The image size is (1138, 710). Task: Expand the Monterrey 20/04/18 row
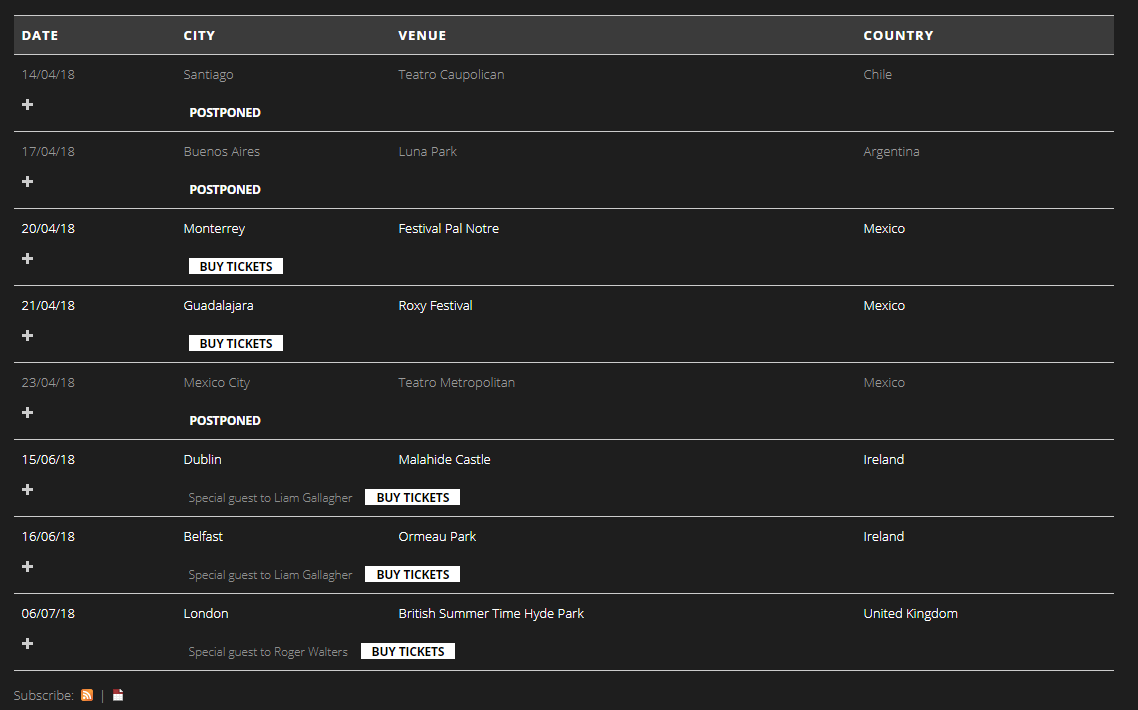(x=28, y=258)
